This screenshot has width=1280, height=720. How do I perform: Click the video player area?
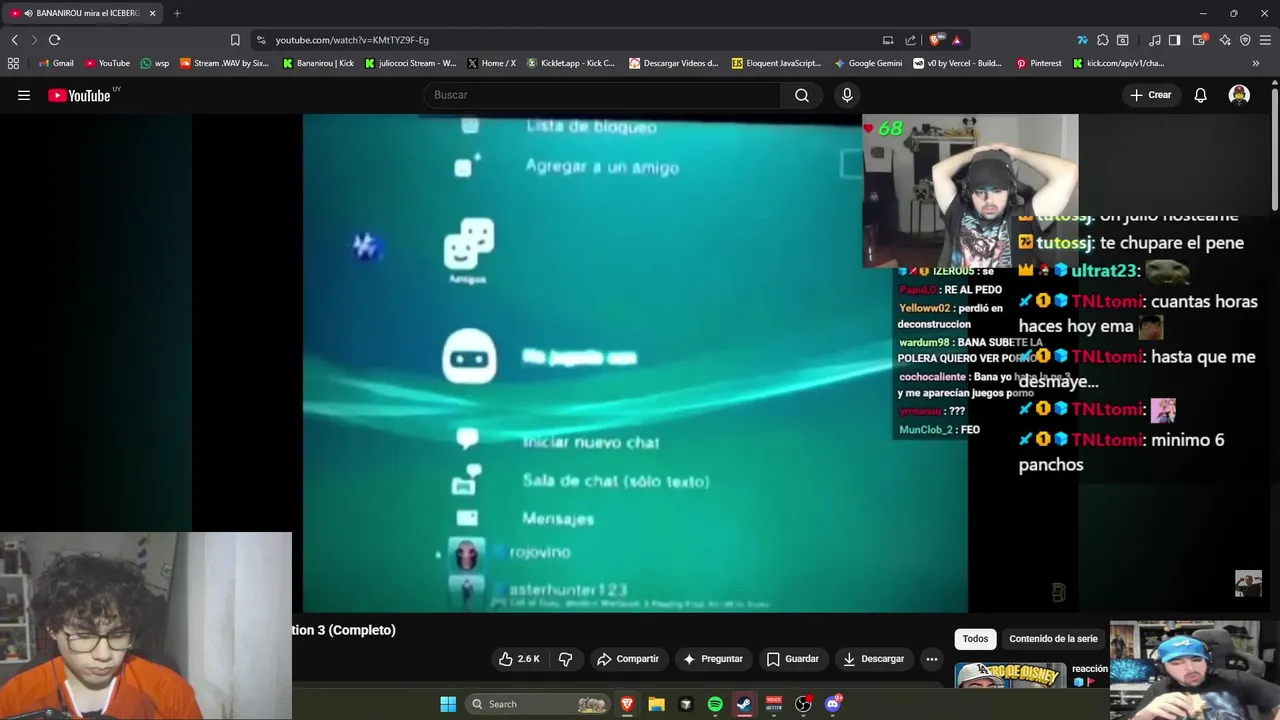coord(635,362)
